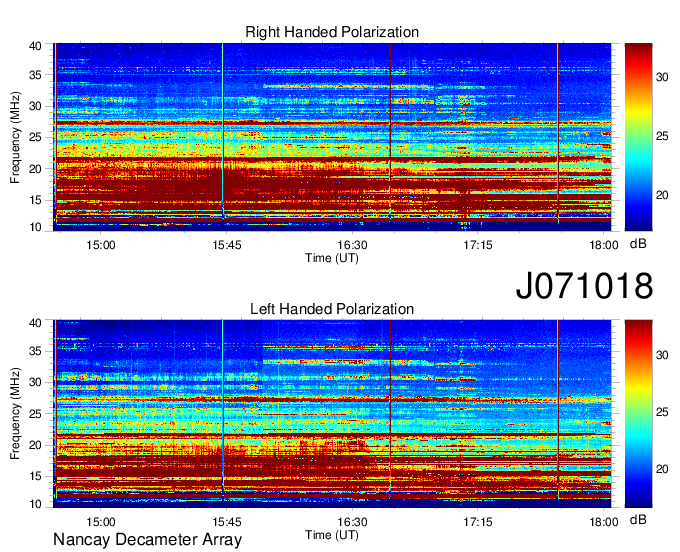680x552 pixels.
Task: Click 40 MHz tick on Left Handed plot
Action: click(35, 322)
